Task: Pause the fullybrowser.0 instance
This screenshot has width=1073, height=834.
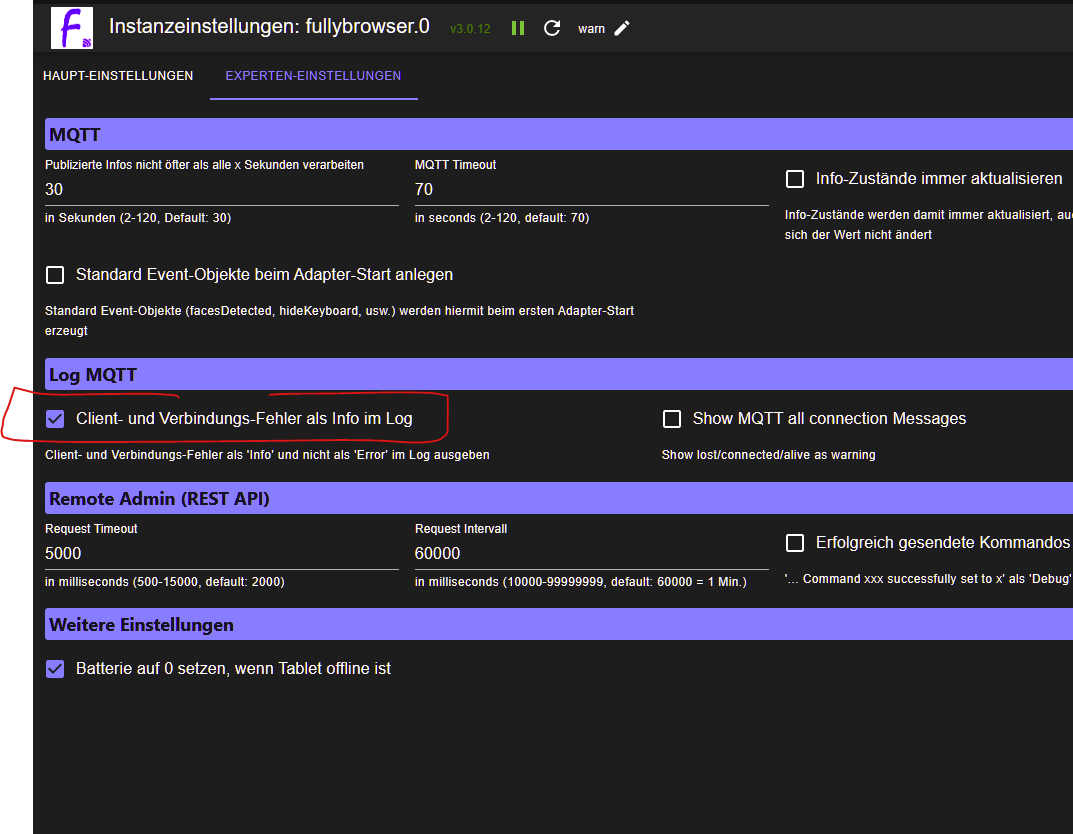Action: click(518, 28)
